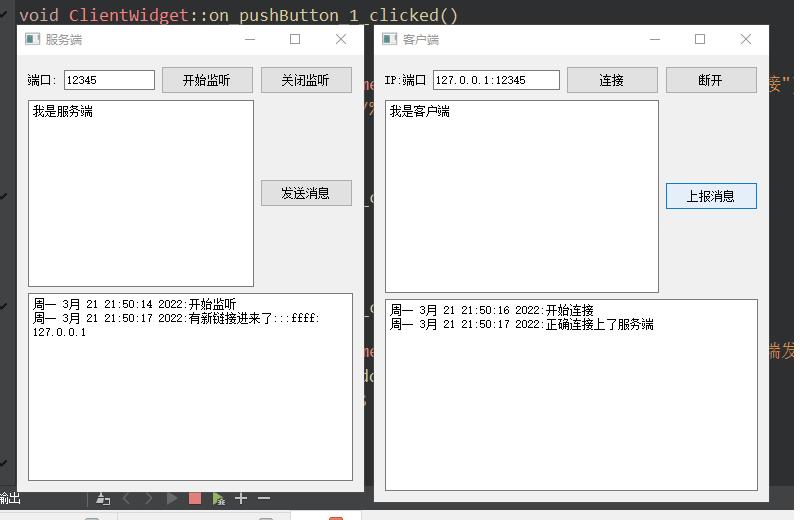Click the green run-with-debug icon
Screen dimensions: 800x520
click(x=218, y=498)
